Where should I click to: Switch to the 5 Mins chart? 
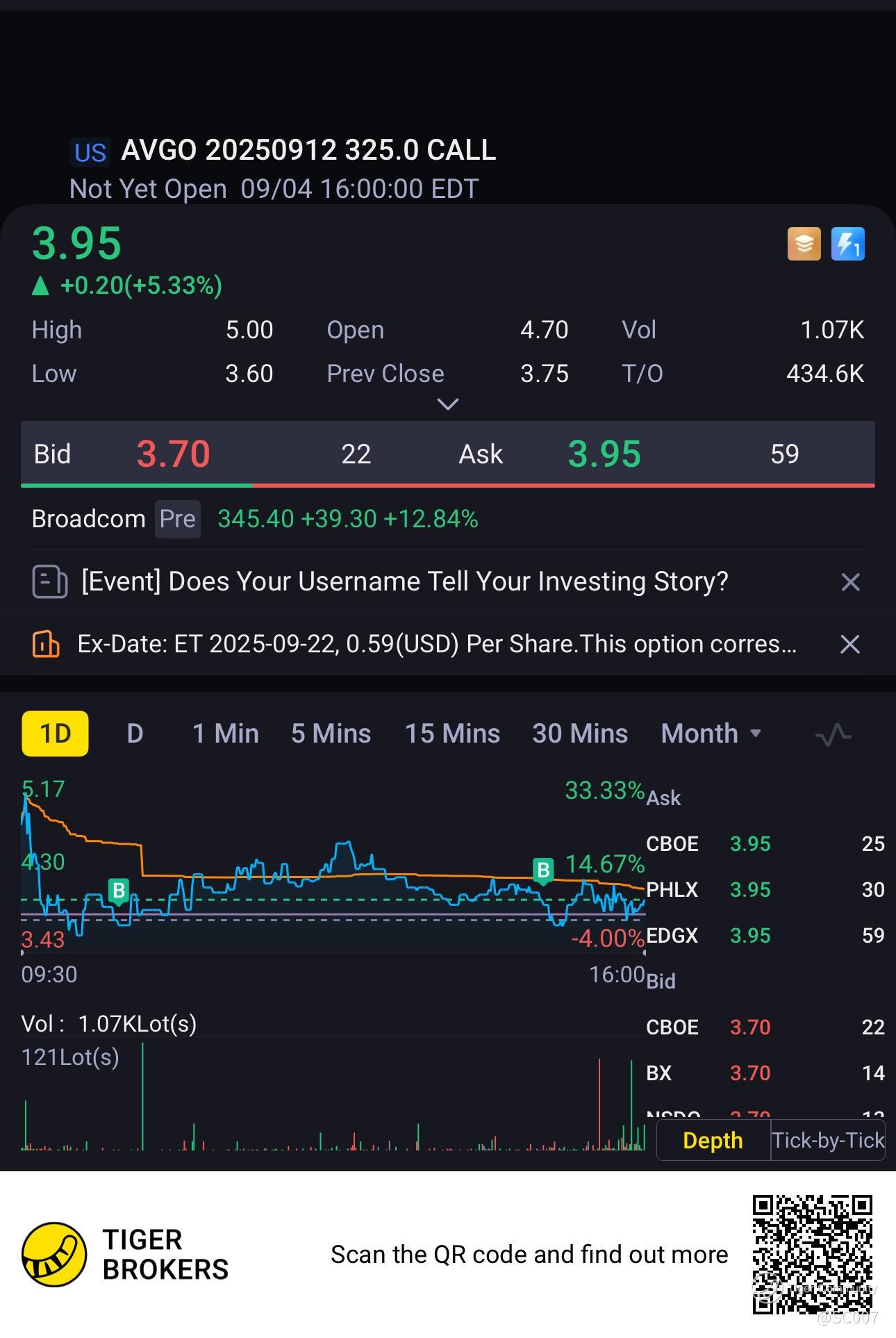(331, 734)
